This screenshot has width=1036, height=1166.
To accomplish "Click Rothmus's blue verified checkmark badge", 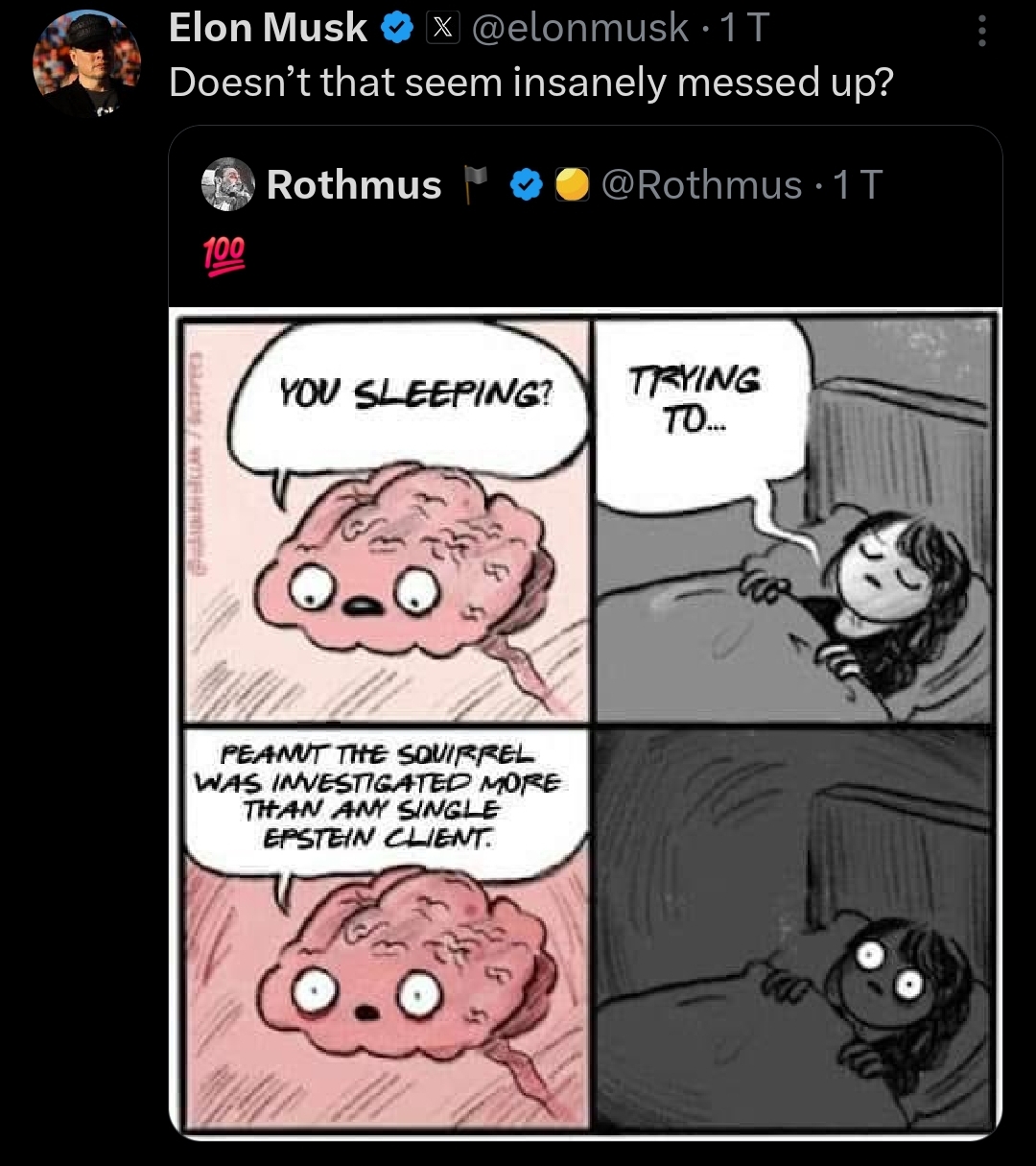I will pyautogui.click(x=525, y=185).
